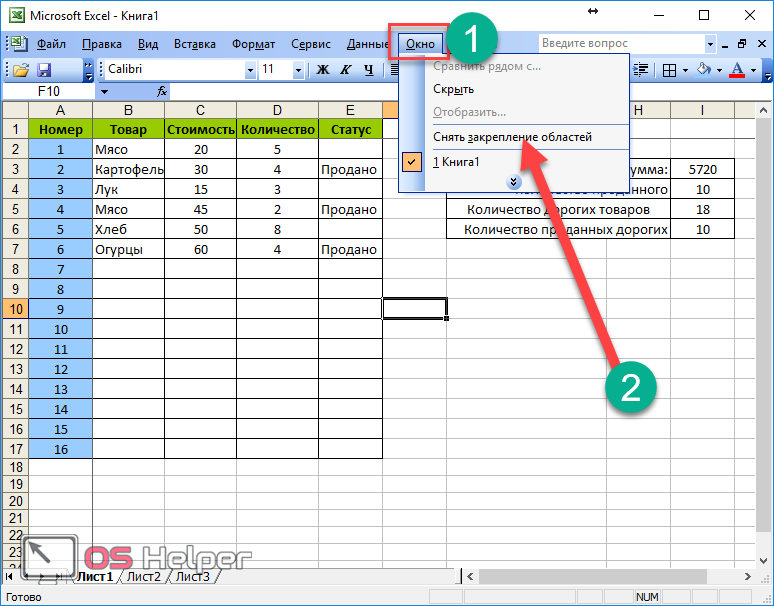Click the Name Box showing F10
The width and height of the screenshot is (774, 606).
coord(48,91)
